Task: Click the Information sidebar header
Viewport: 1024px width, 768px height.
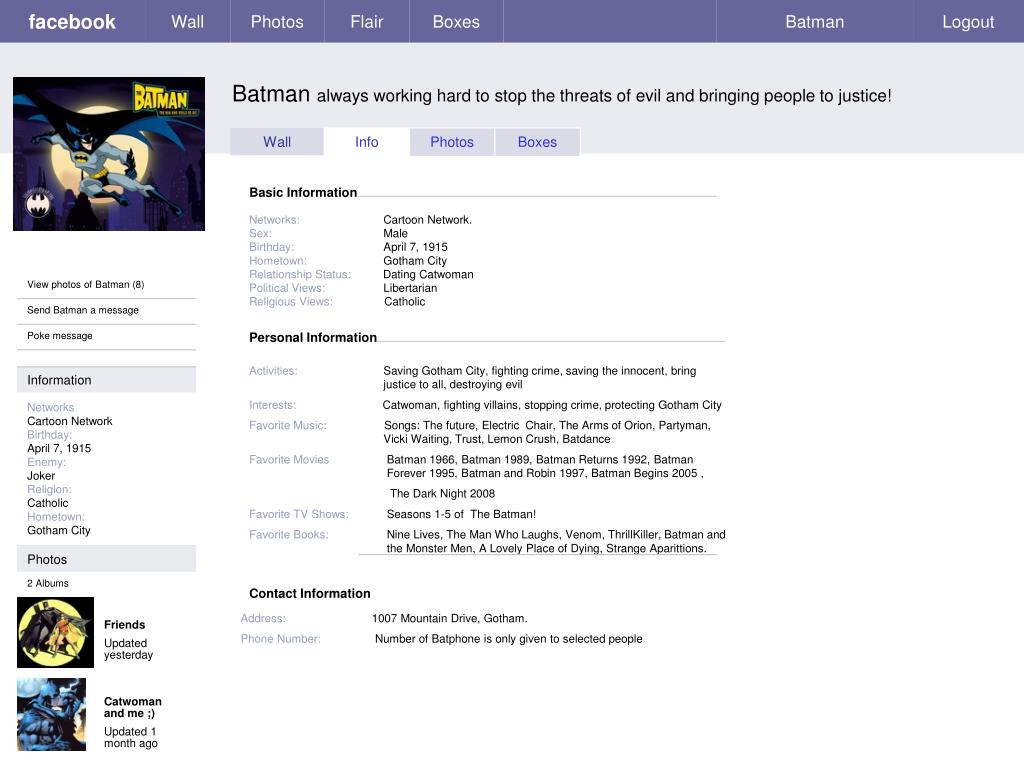Action: [x=106, y=379]
